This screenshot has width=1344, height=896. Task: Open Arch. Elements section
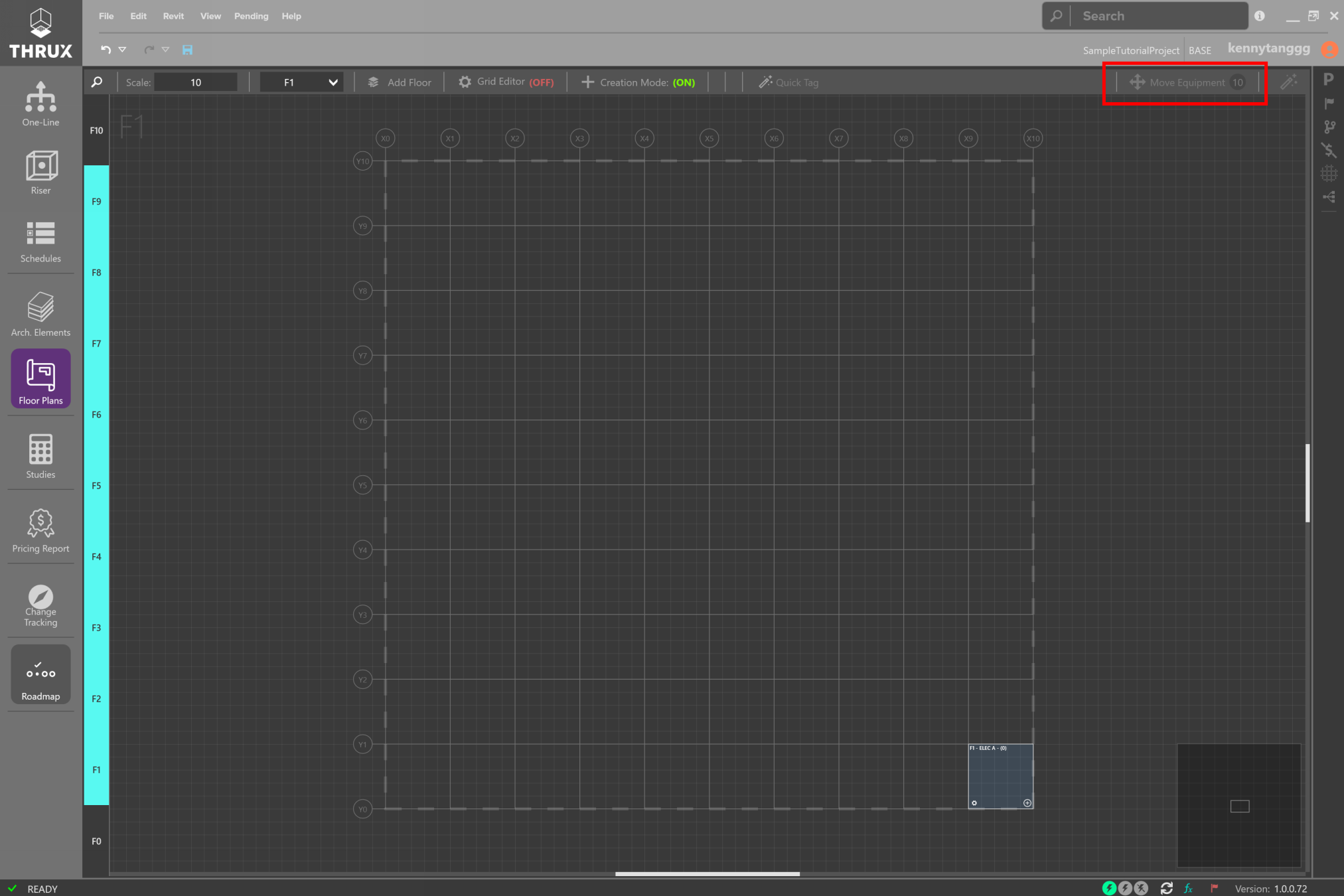40,313
